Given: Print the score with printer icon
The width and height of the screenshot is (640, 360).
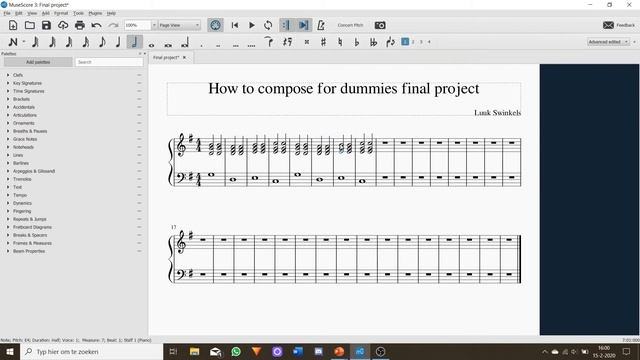Looking at the screenshot, I should [x=80, y=25].
